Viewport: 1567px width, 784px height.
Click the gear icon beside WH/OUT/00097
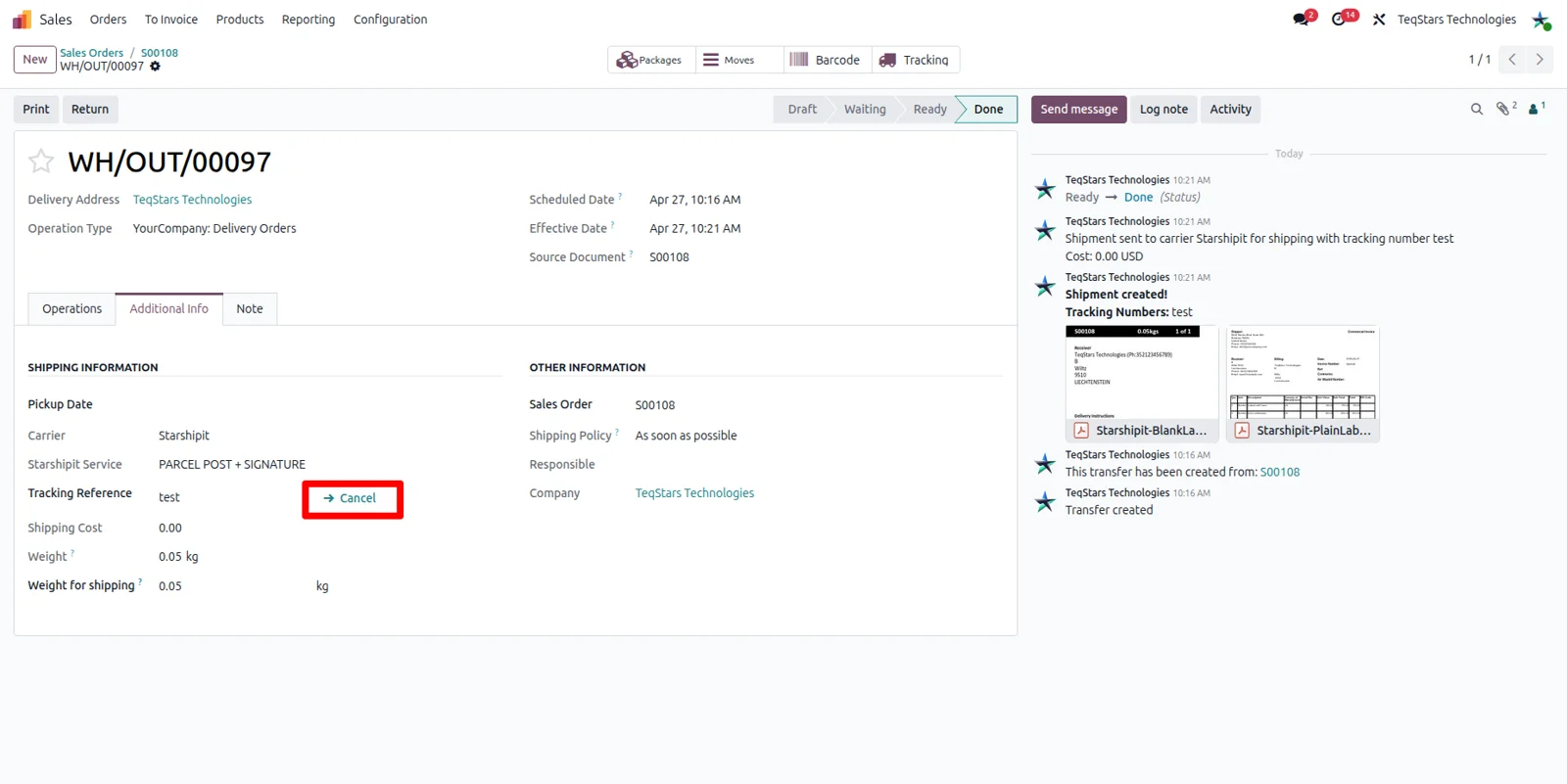[155, 67]
